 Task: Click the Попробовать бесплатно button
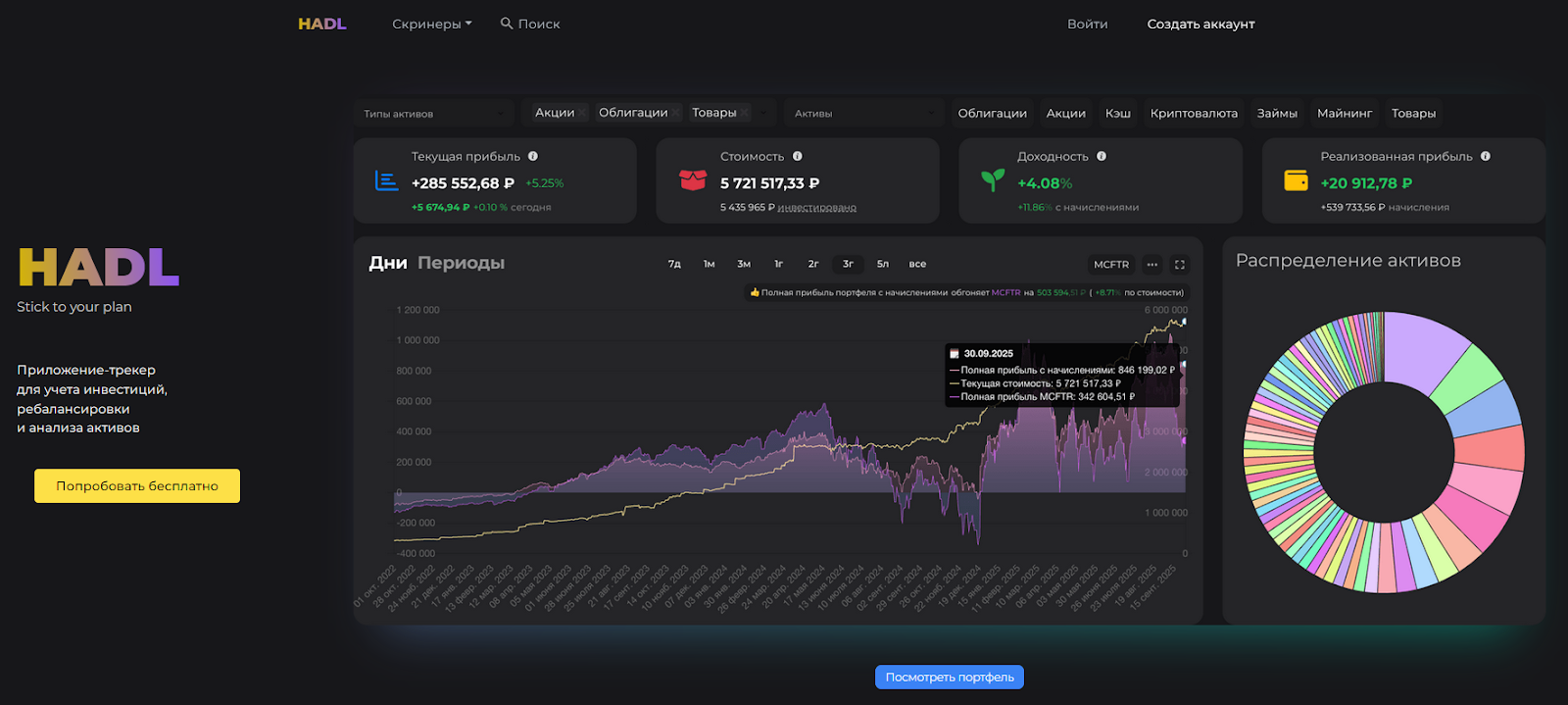[137, 486]
